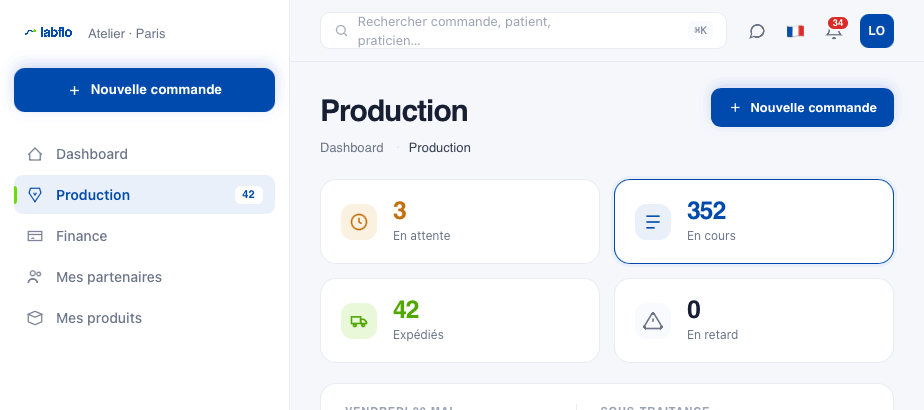Viewport: 924px width, 410px height.
Task: Select the En cours 352 card
Action: (754, 221)
